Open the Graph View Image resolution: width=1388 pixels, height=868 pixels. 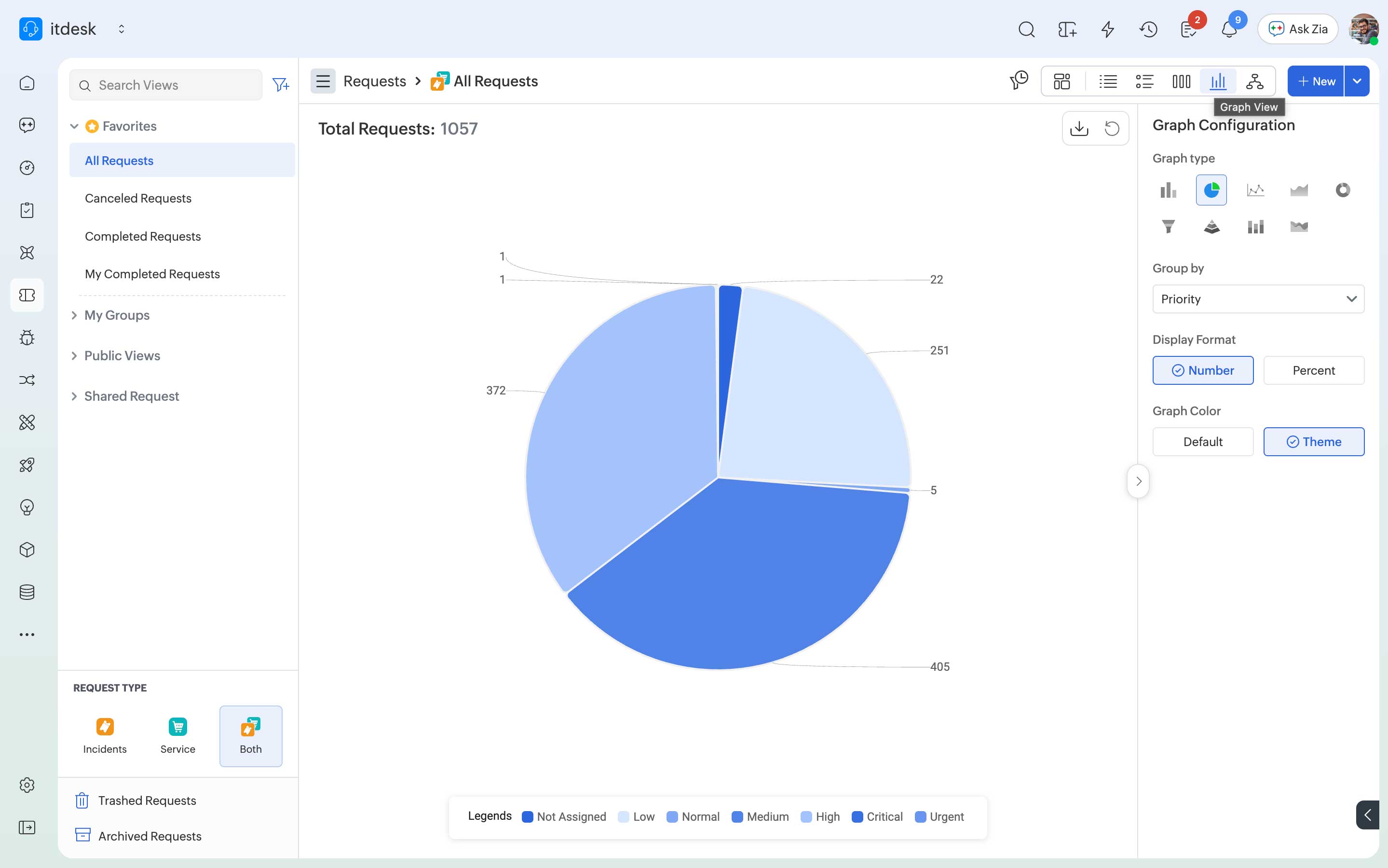1217,81
